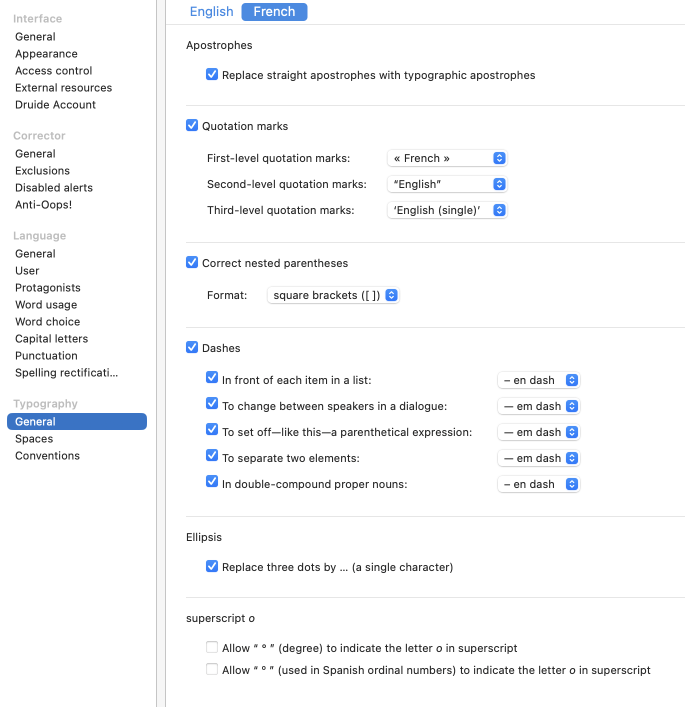This screenshot has width=685, height=707.
Task: Switch to the English language tab
Action: 211,12
